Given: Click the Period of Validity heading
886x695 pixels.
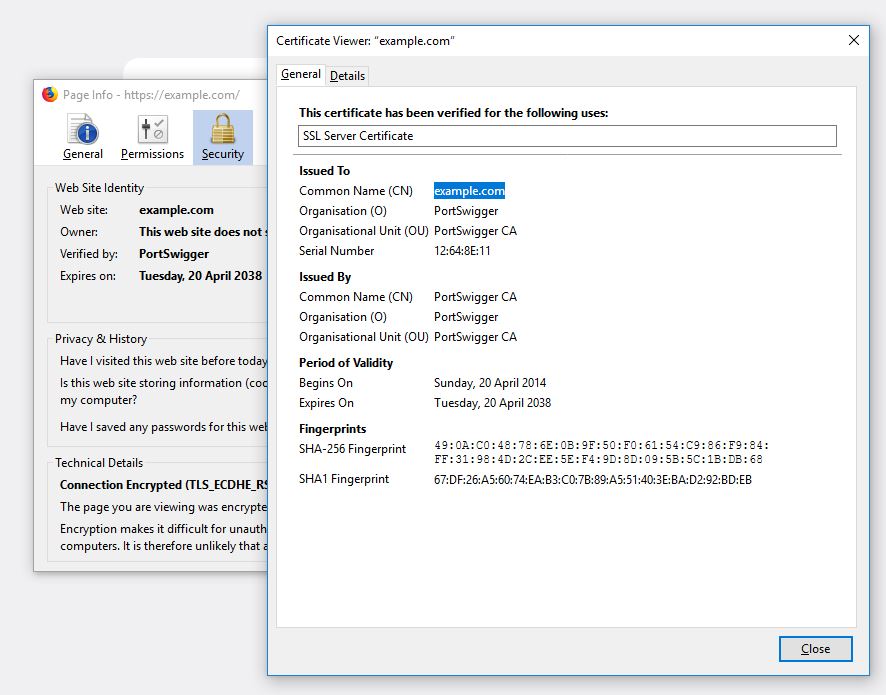Looking at the screenshot, I should click(346, 363).
